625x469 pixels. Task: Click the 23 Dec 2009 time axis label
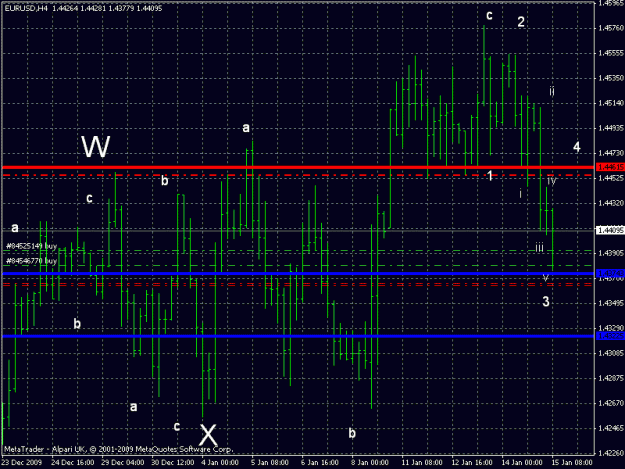pyautogui.click(x=22, y=463)
